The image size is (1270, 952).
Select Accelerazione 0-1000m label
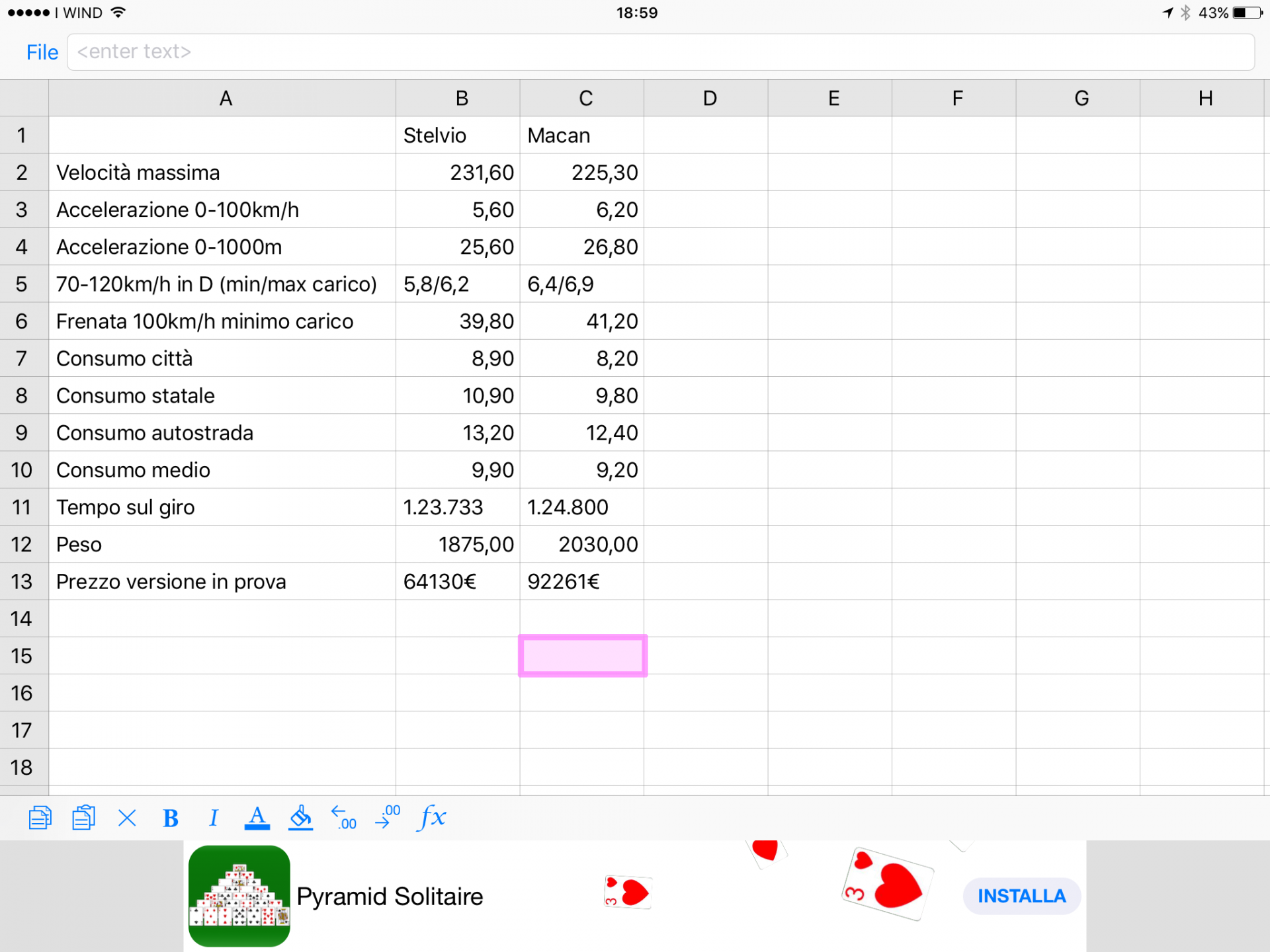222,247
